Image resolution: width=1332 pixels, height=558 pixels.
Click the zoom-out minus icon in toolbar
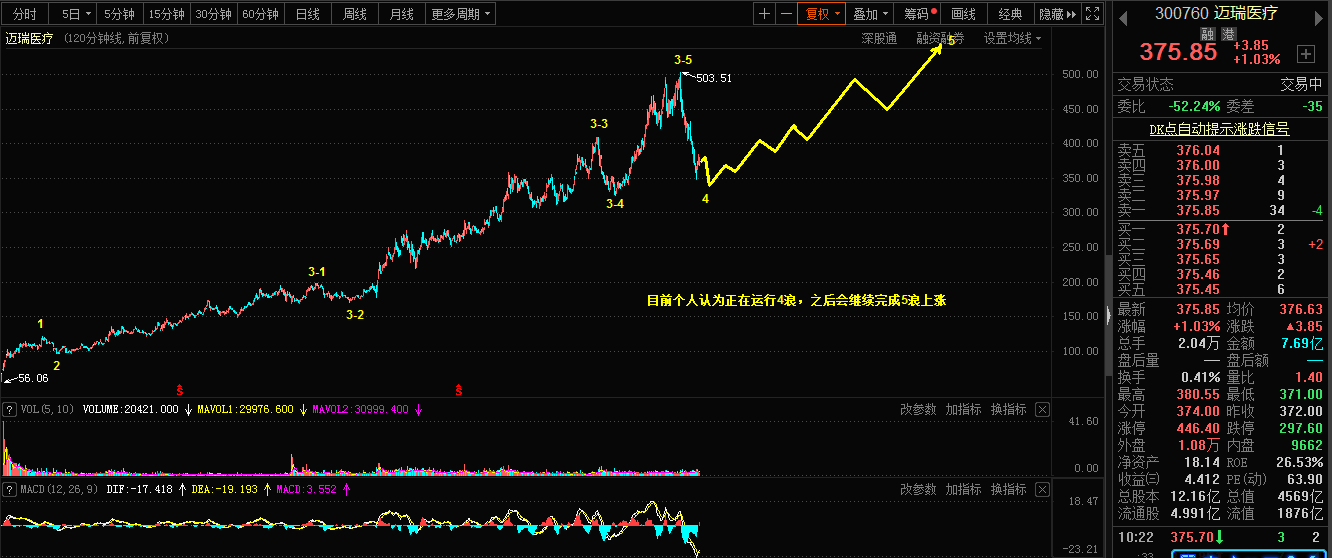[786, 14]
